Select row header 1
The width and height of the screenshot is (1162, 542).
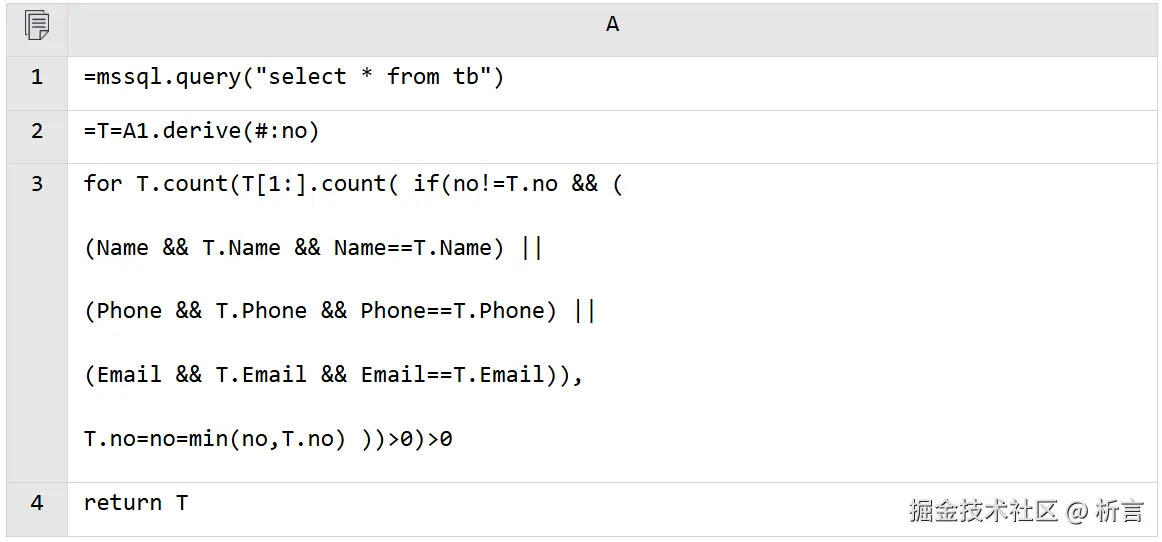coord(37,77)
